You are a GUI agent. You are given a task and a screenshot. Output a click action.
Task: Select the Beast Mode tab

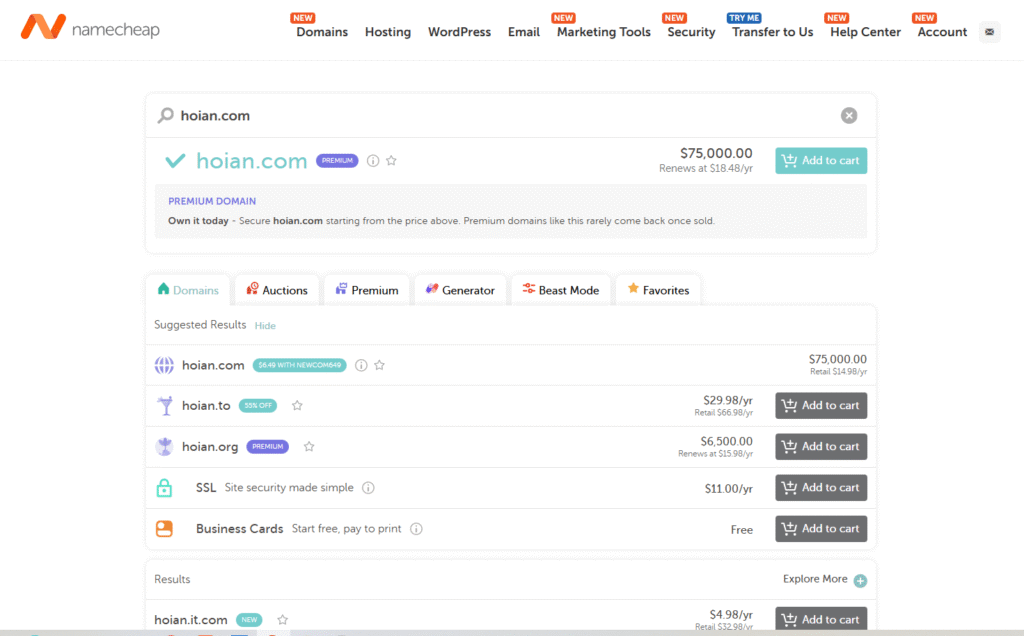pos(560,290)
